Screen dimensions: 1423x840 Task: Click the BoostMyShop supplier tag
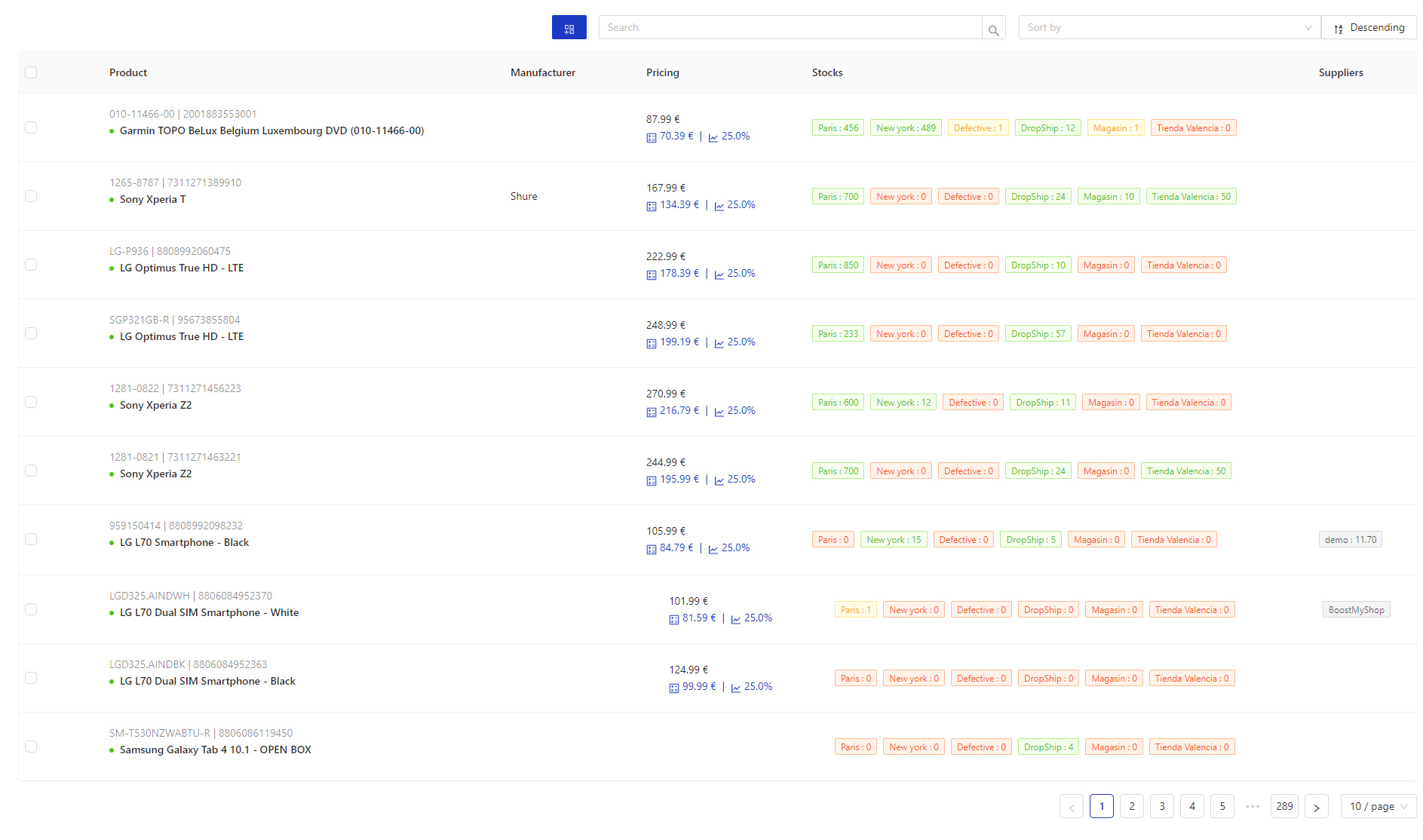1356,610
